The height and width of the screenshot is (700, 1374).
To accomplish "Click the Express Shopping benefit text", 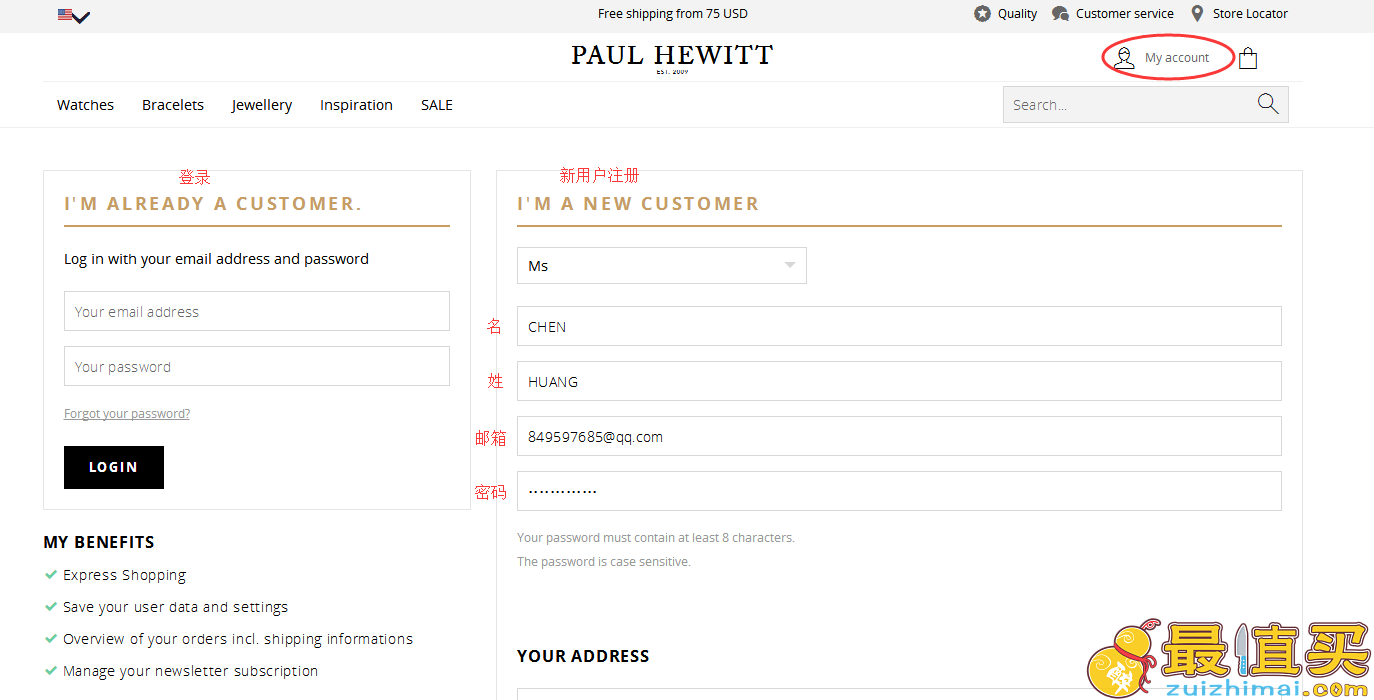I will 124,575.
